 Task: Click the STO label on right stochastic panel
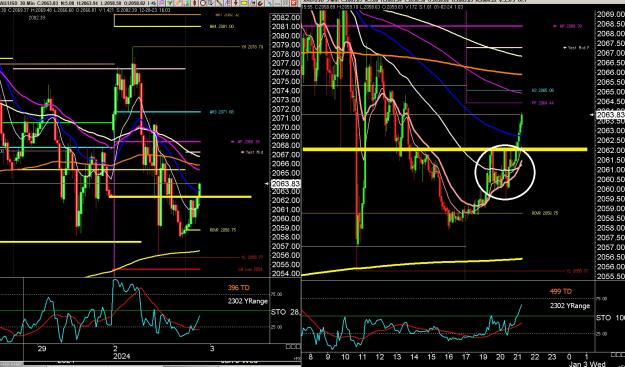click(x=604, y=318)
